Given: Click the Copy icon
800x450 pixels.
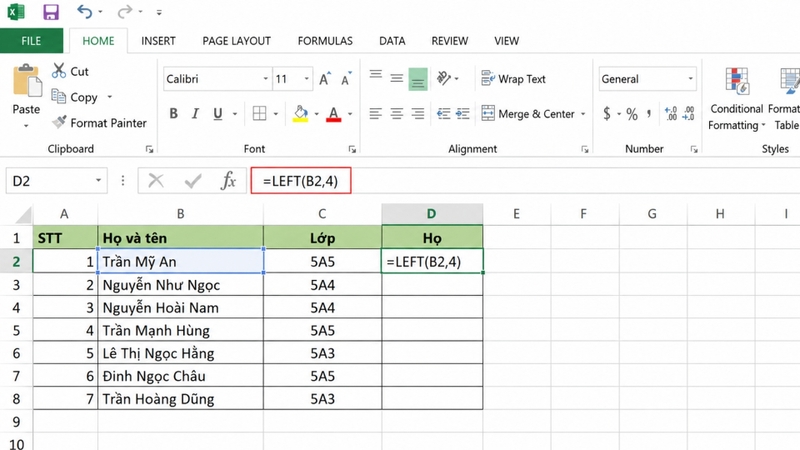Looking at the screenshot, I should click(x=59, y=96).
